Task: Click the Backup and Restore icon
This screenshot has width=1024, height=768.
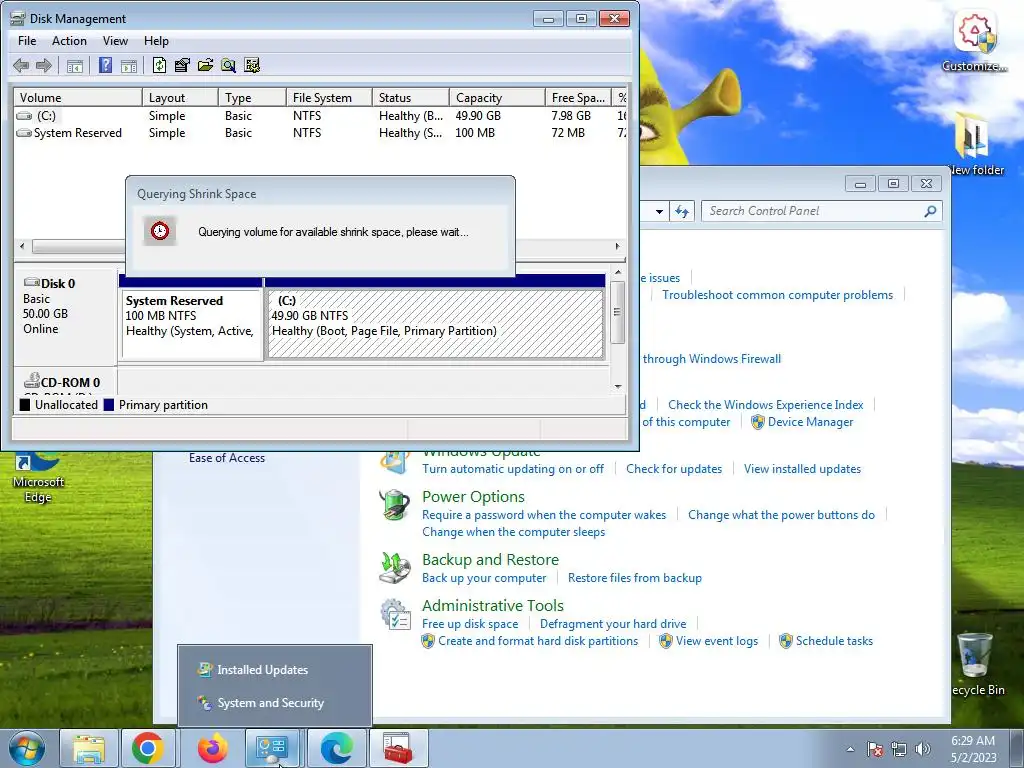Action: [395, 568]
